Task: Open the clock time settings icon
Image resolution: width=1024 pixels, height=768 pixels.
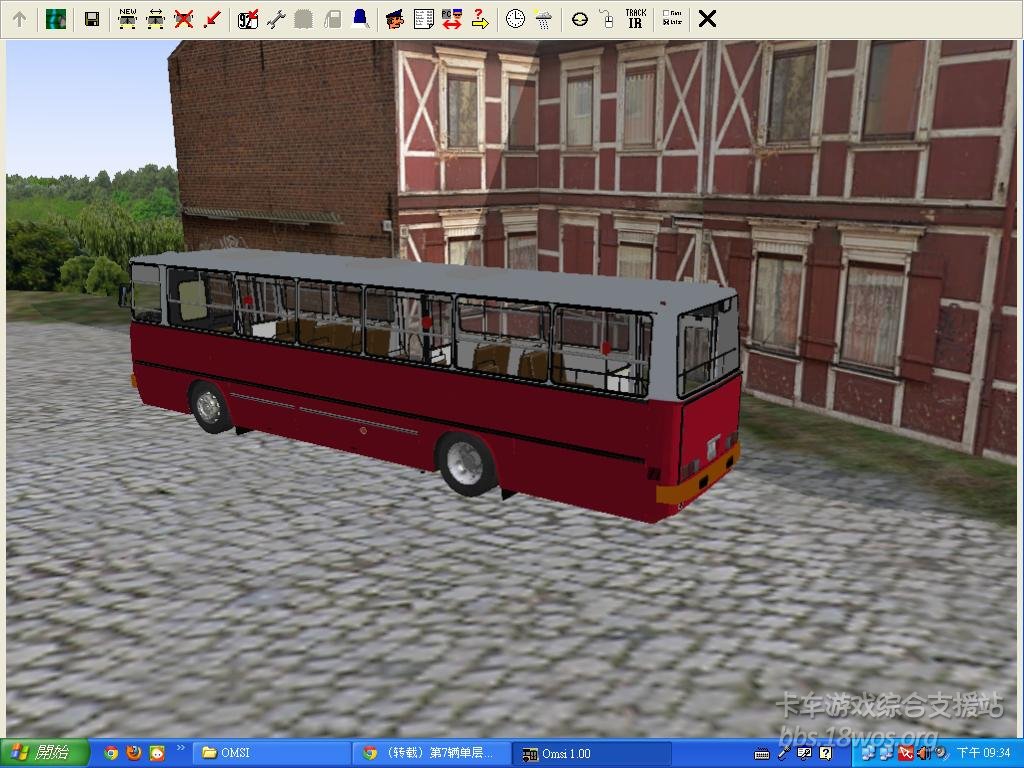Action: pos(515,19)
